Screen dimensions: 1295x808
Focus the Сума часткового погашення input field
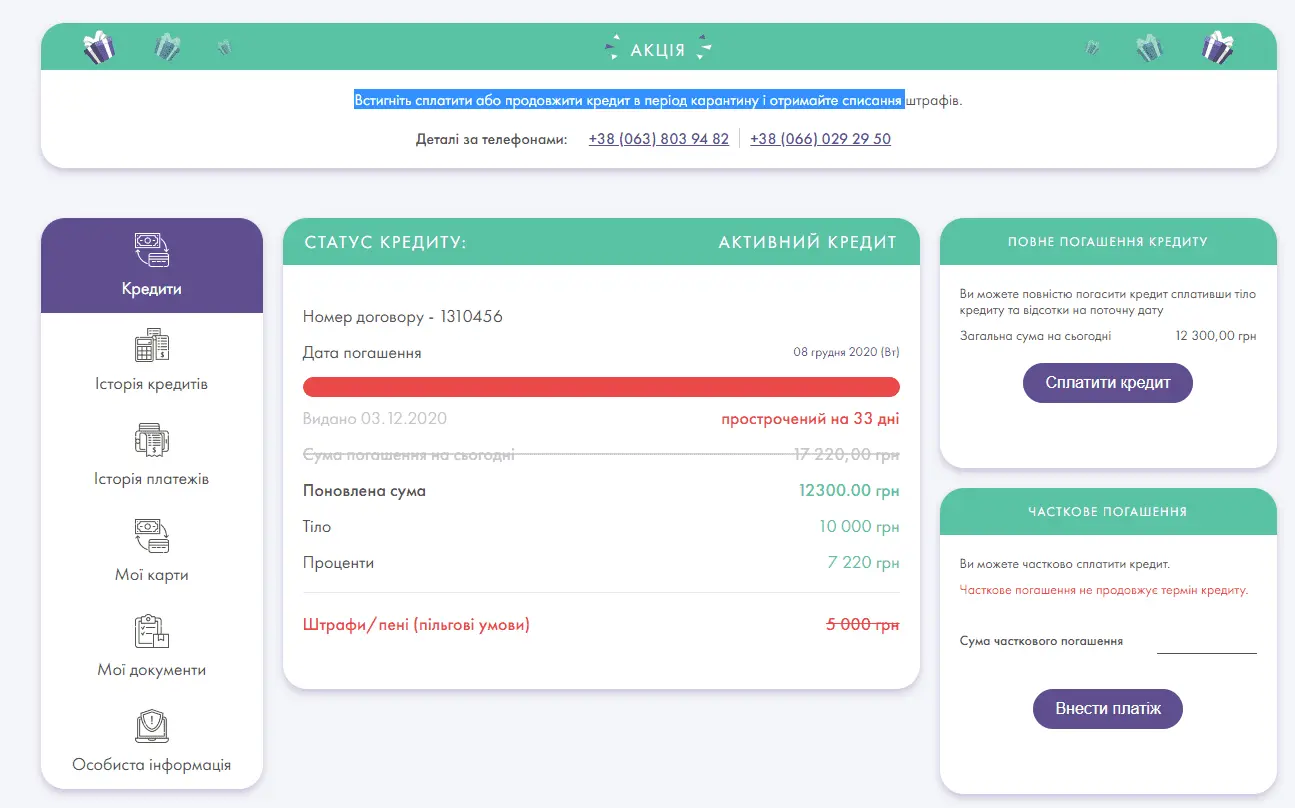1206,641
